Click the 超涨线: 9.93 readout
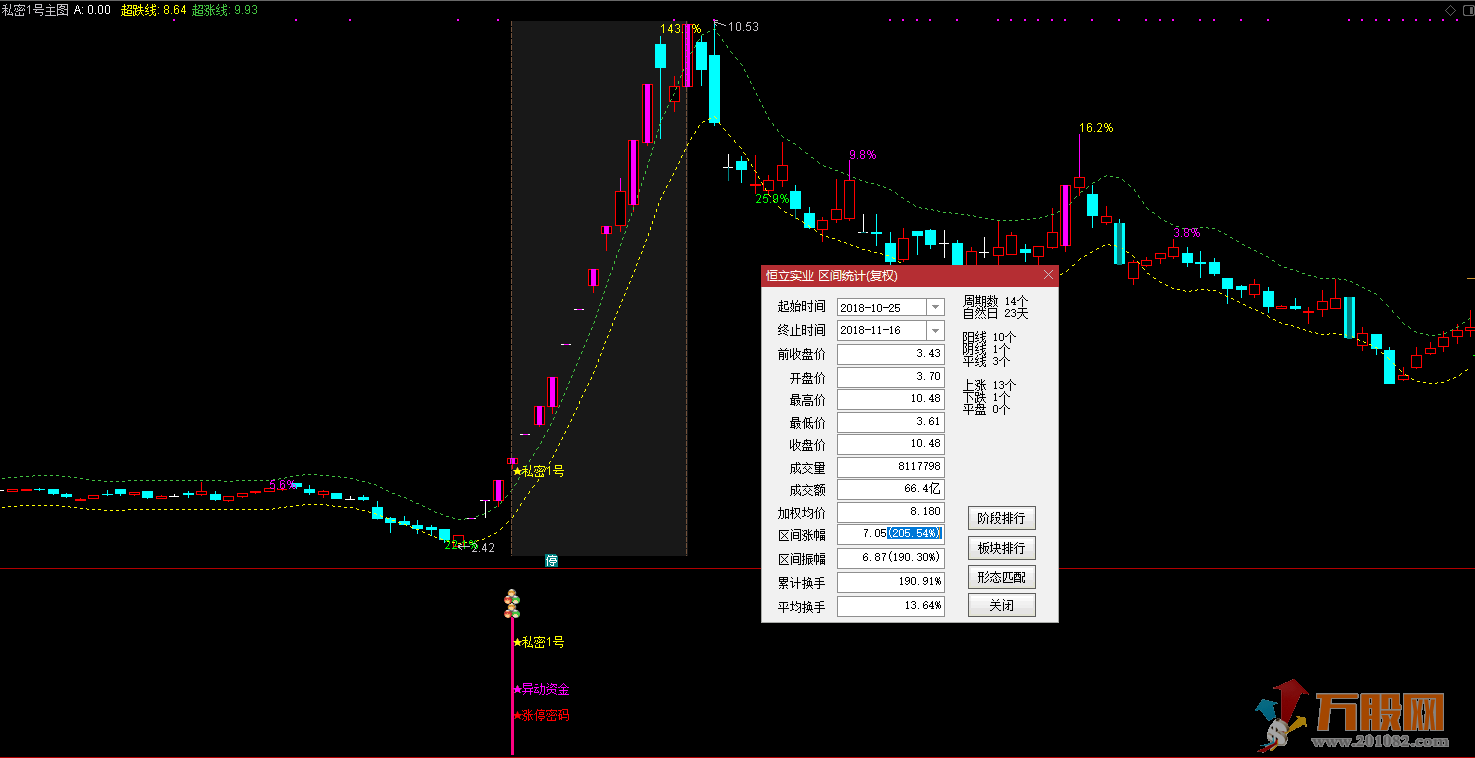 click(225, 9)
